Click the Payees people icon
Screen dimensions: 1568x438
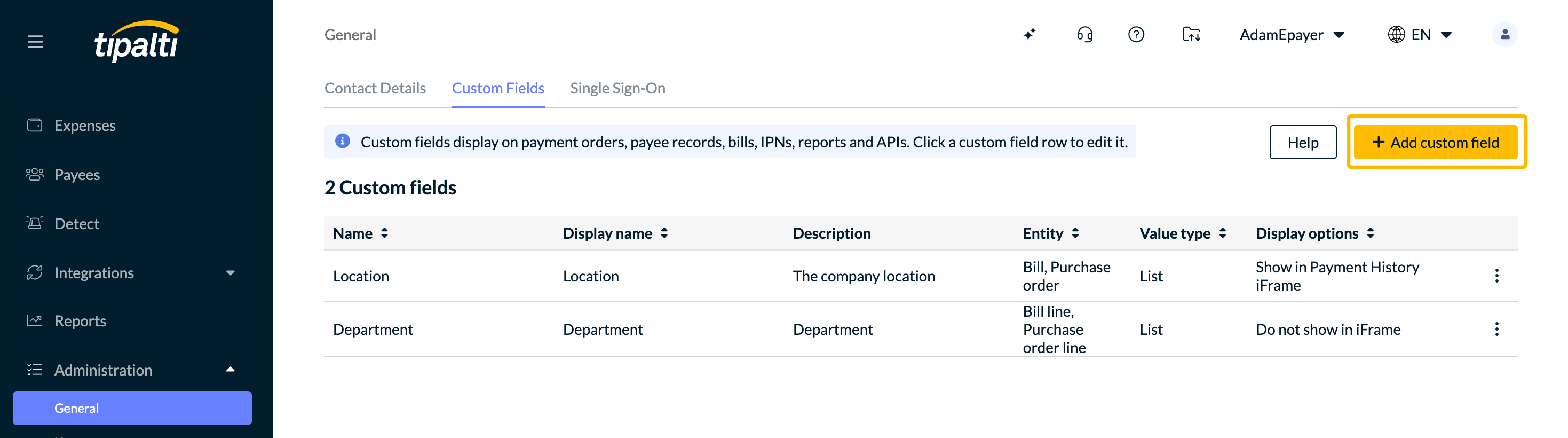click(x=35, y=174)
